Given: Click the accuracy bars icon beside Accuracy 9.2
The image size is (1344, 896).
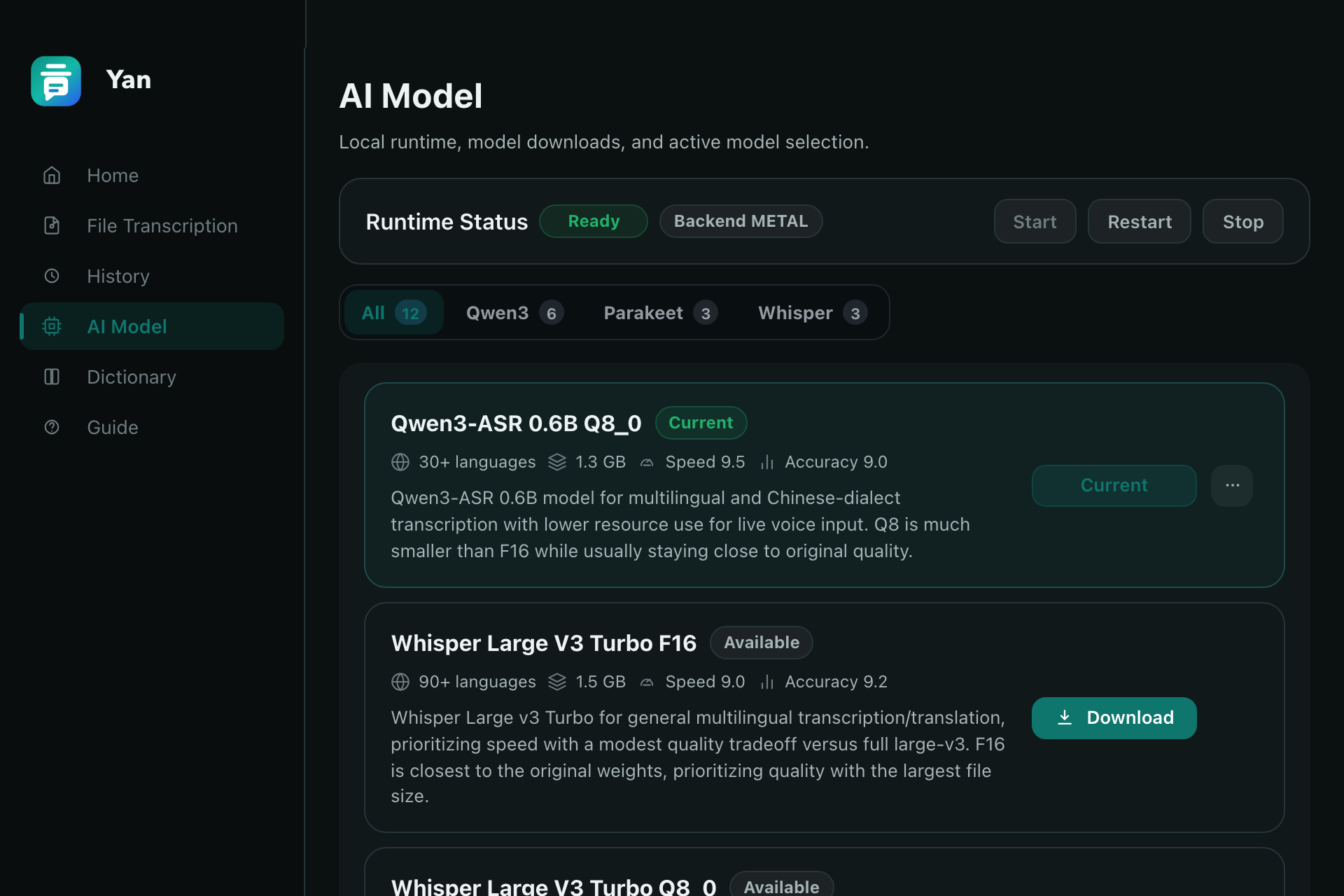Looking at the screenshot, I should click(x=767, y=682).
